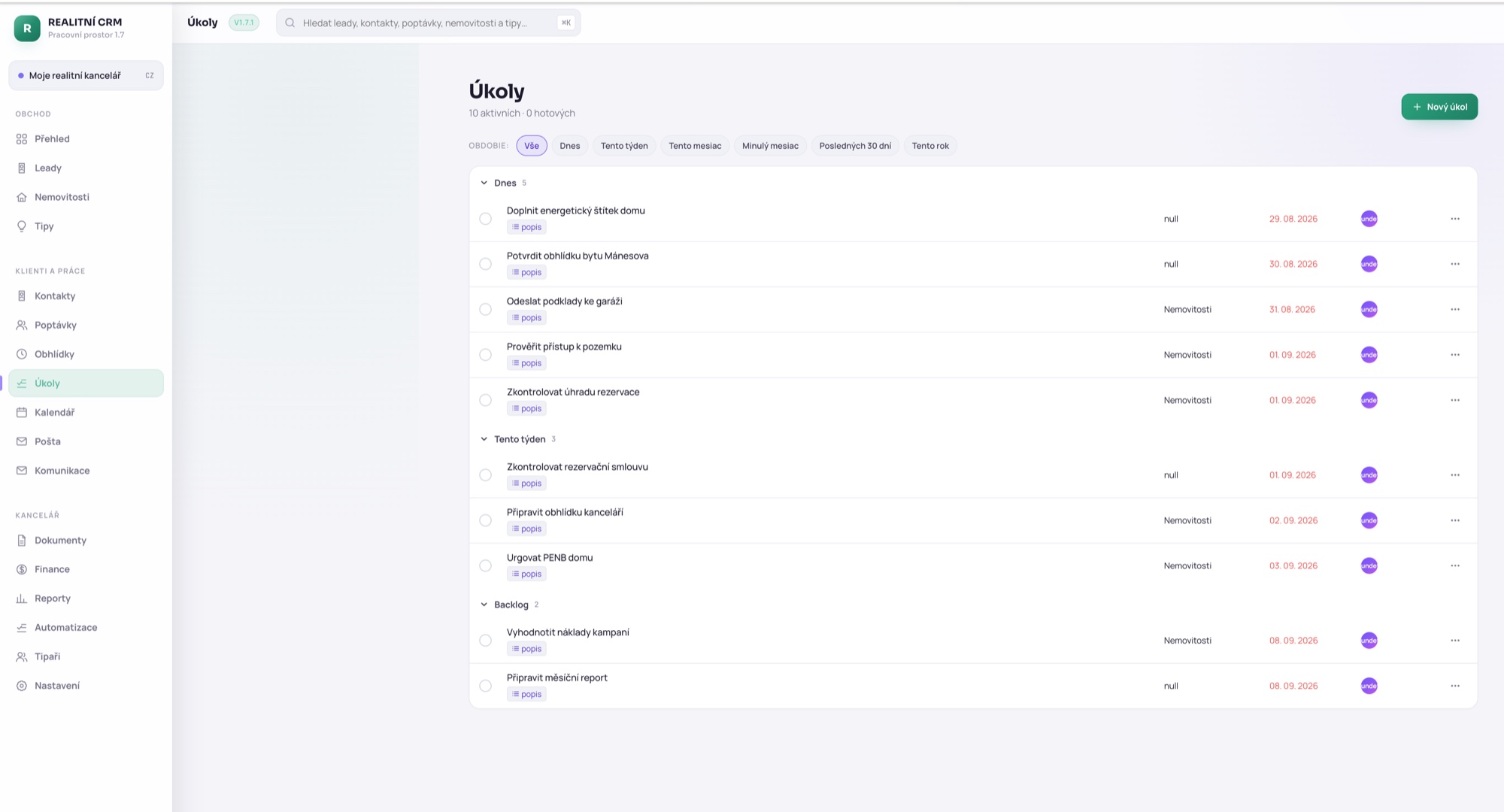1504x812 pixels.
Task: Mark Potvrdit obhlídku bytu Mánesova as done
Action: [486, 264]
